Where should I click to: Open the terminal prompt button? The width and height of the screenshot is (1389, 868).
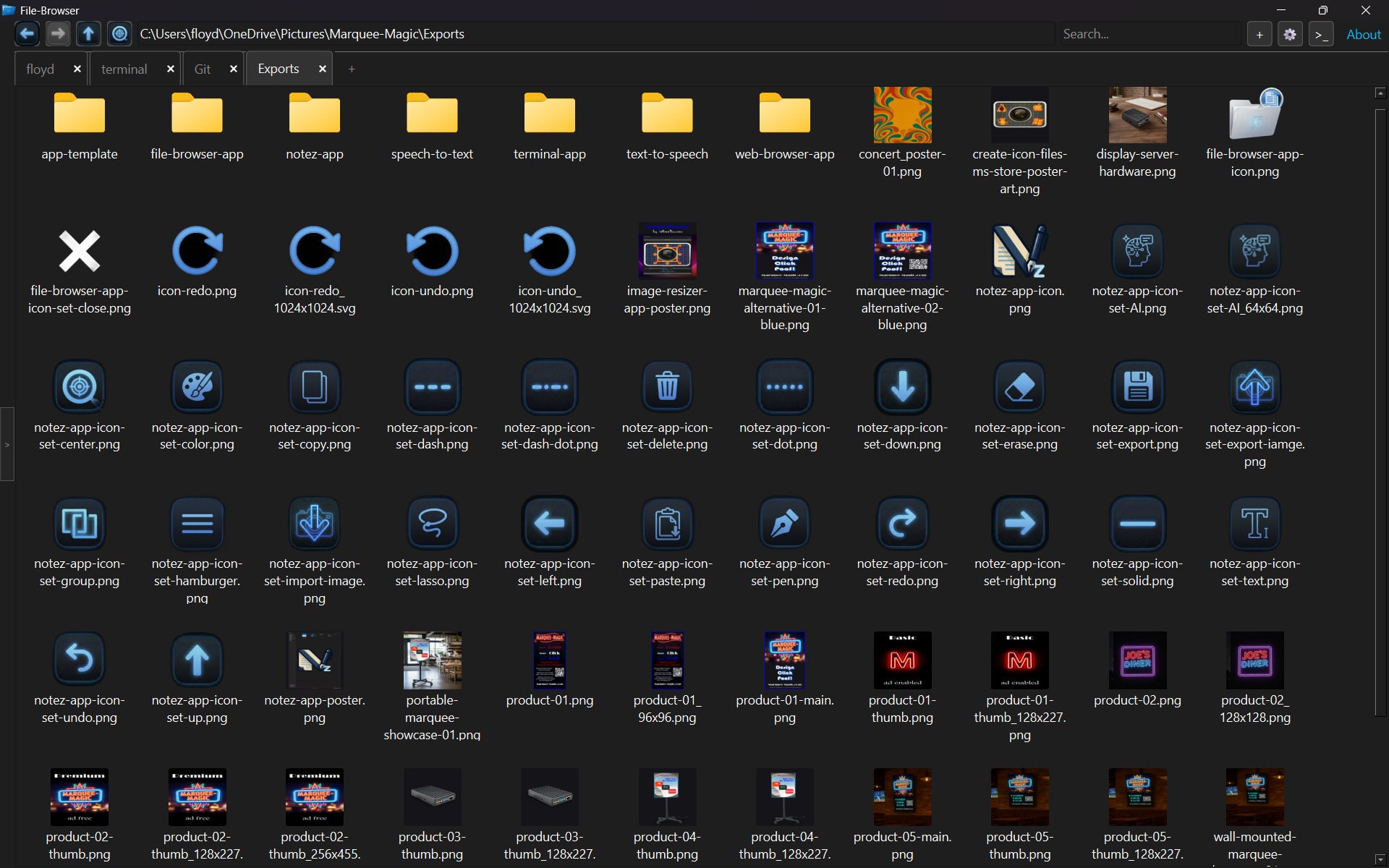[x=1321, y=34]
